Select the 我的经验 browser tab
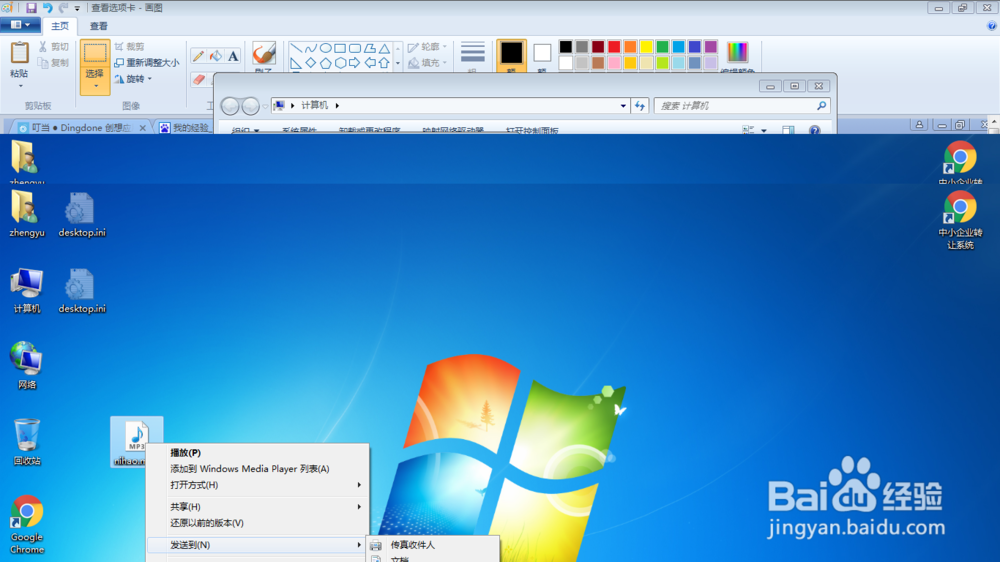 click(x=184, y=128)
